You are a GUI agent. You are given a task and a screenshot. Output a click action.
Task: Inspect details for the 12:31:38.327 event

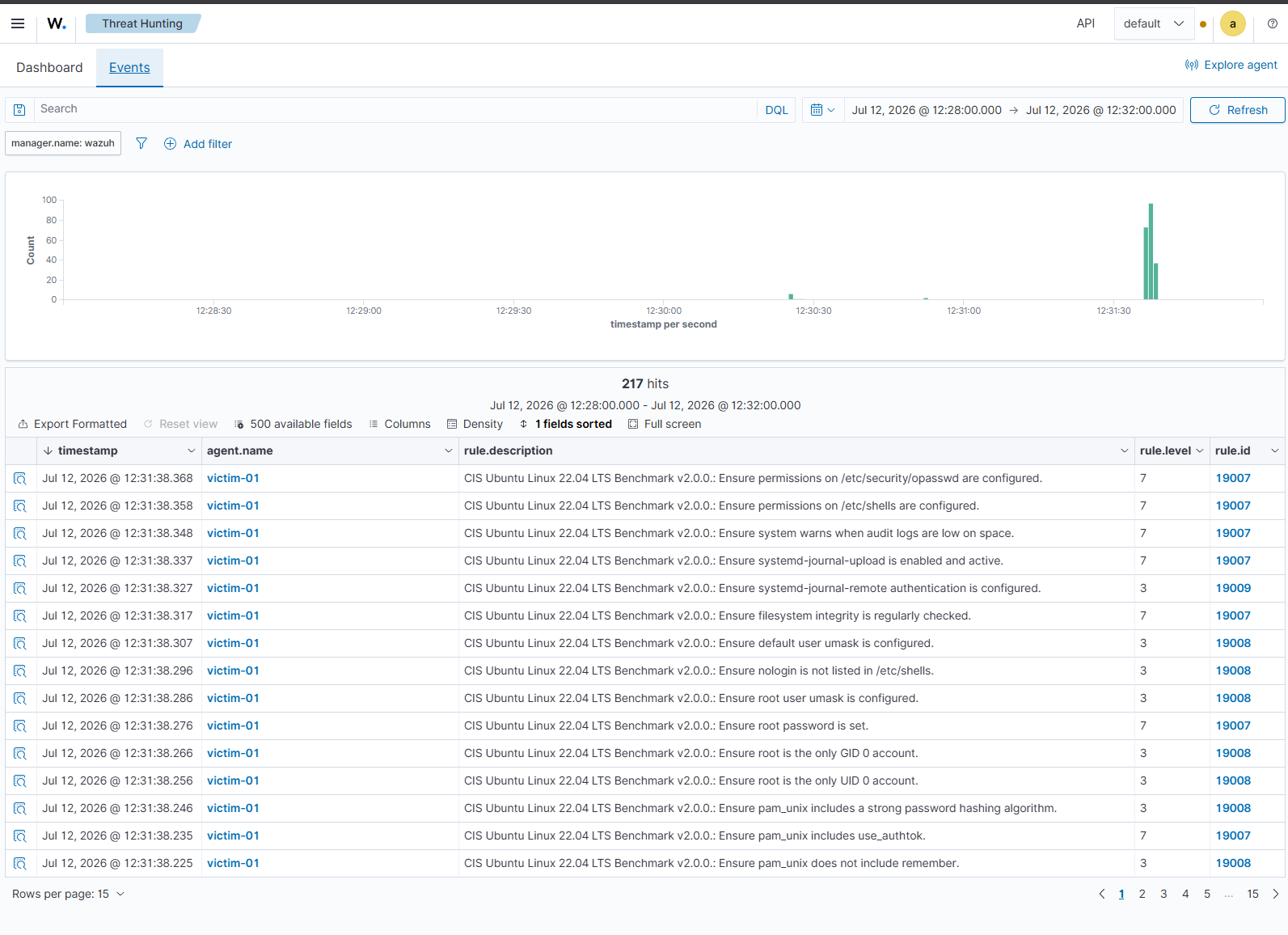(20, 588)
